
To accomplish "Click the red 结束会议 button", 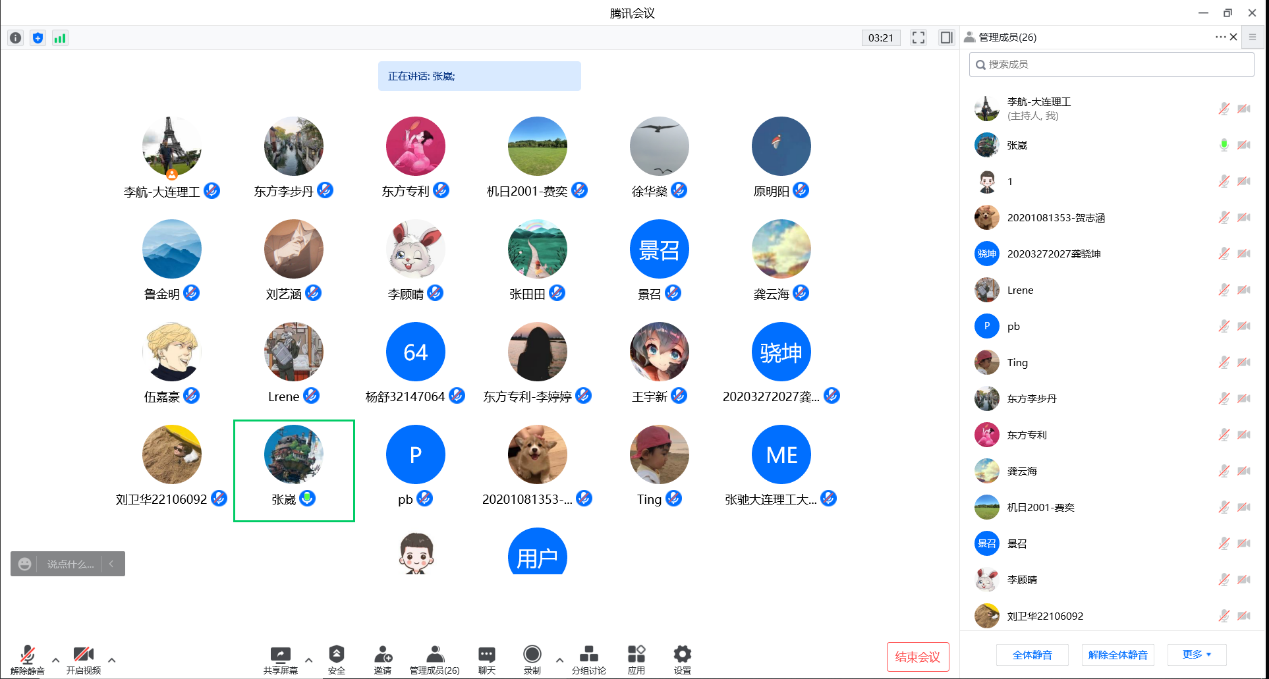I will pyautogui.click(x=917, y=657).
